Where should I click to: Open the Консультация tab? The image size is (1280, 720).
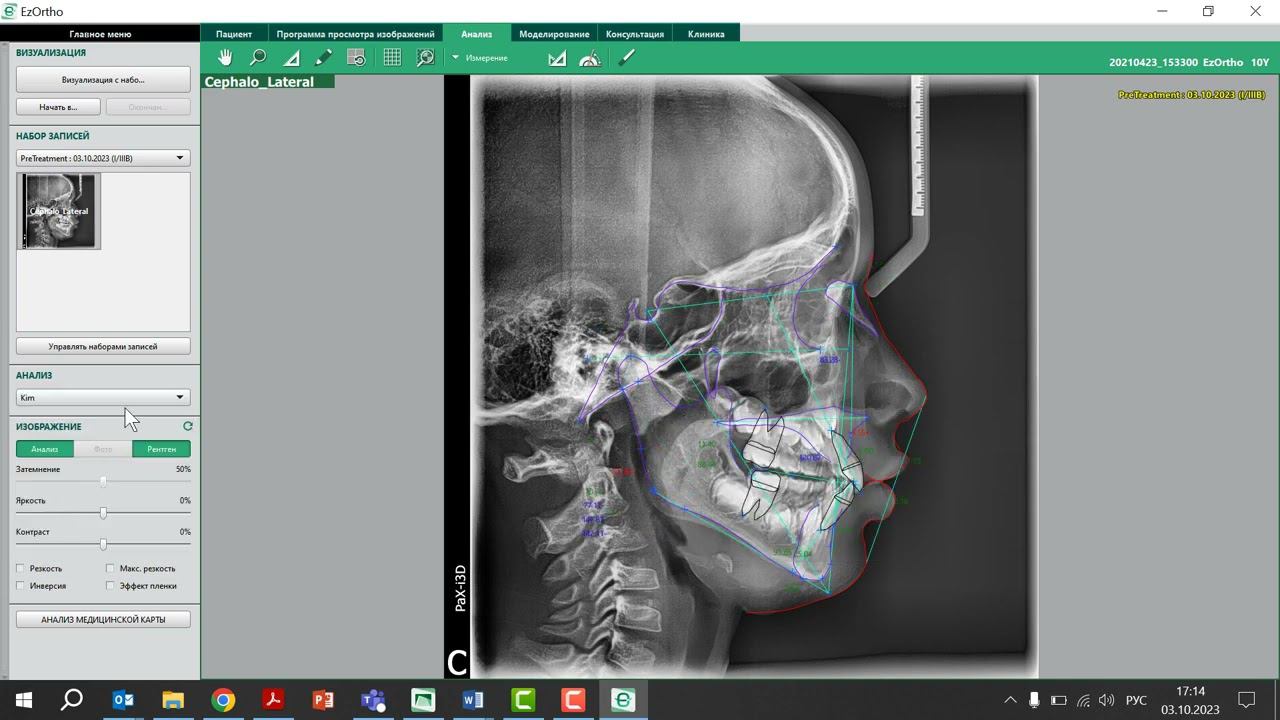pos(635,33)
